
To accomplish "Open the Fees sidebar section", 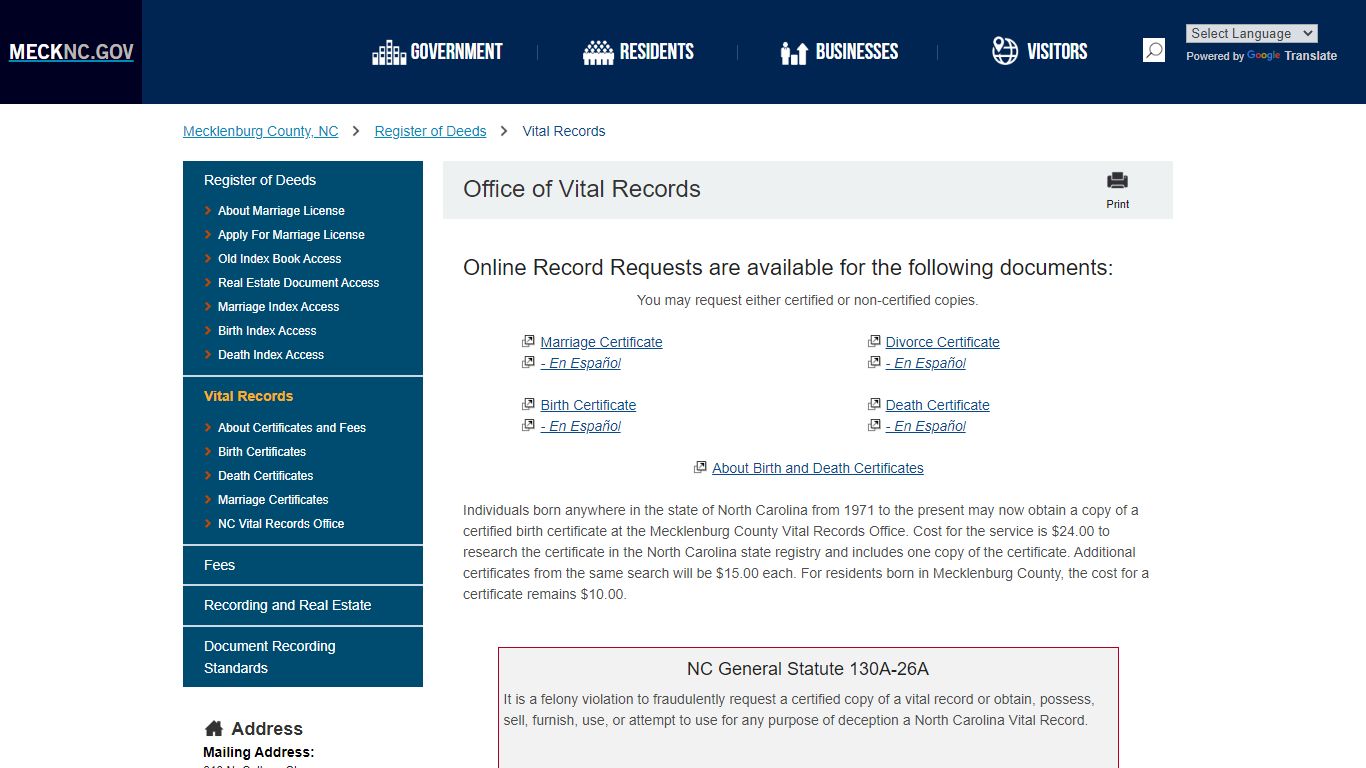I will click(x=303, y=565).
